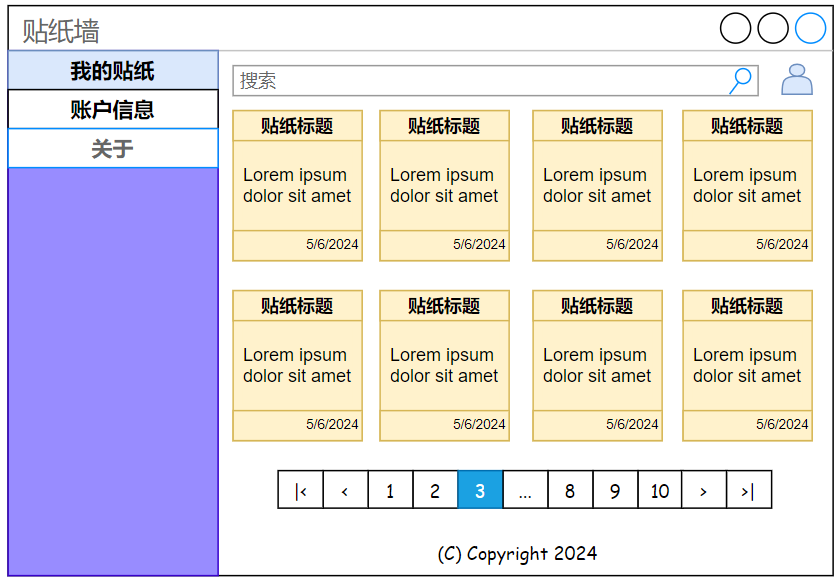Select 账户信息 in the sidebar

point(113,109)
